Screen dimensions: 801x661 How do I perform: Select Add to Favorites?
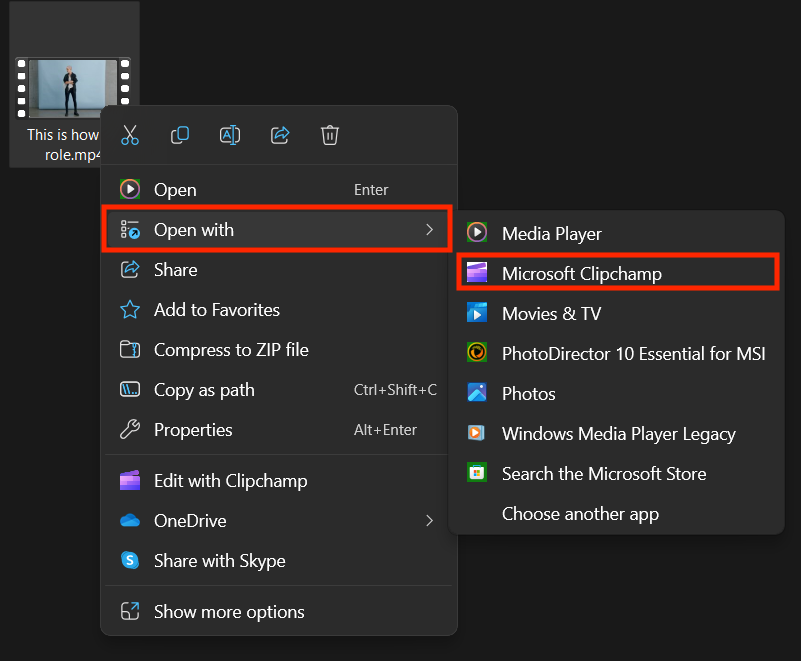point(217,309)
